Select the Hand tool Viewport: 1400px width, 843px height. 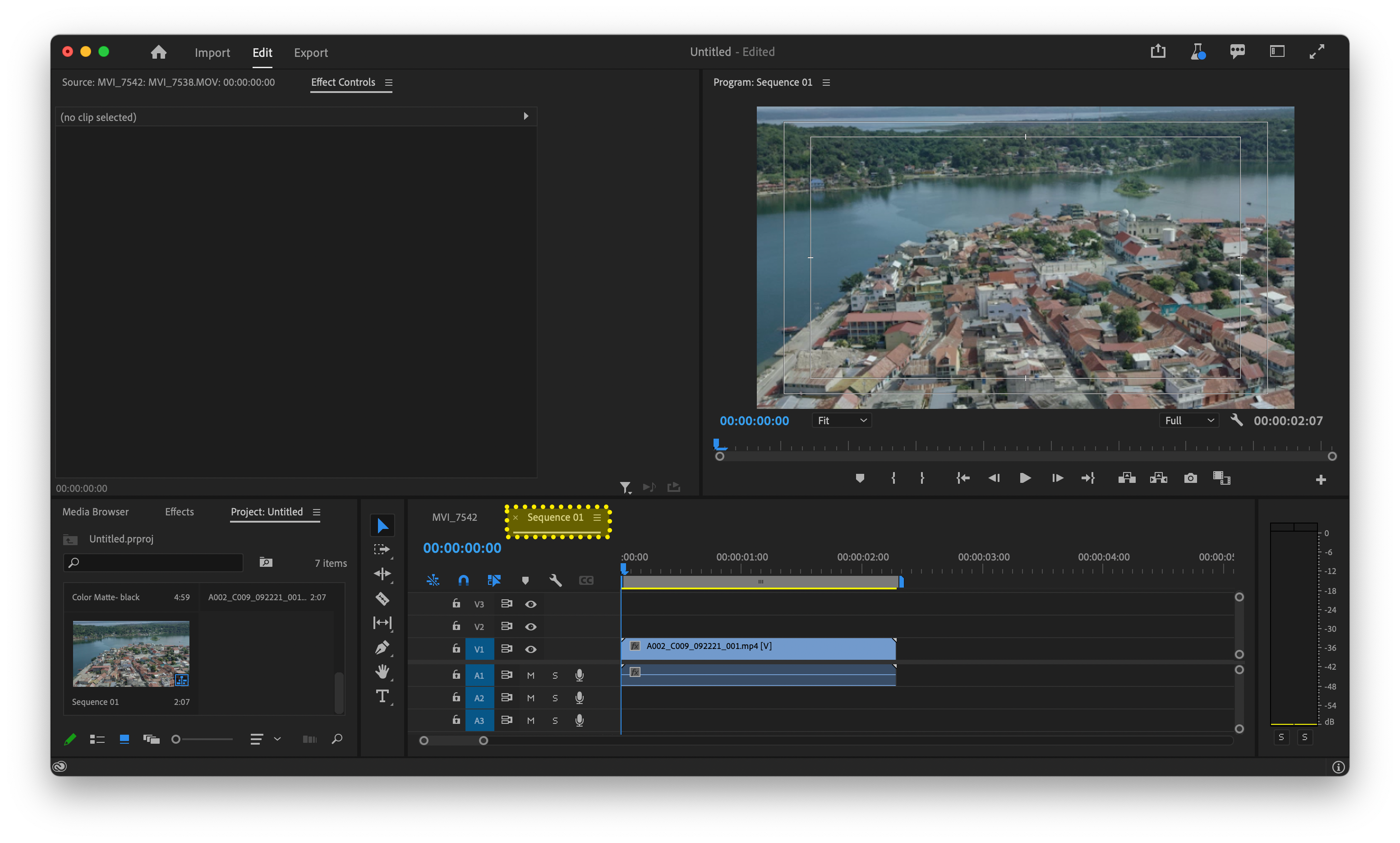[382, 672]
